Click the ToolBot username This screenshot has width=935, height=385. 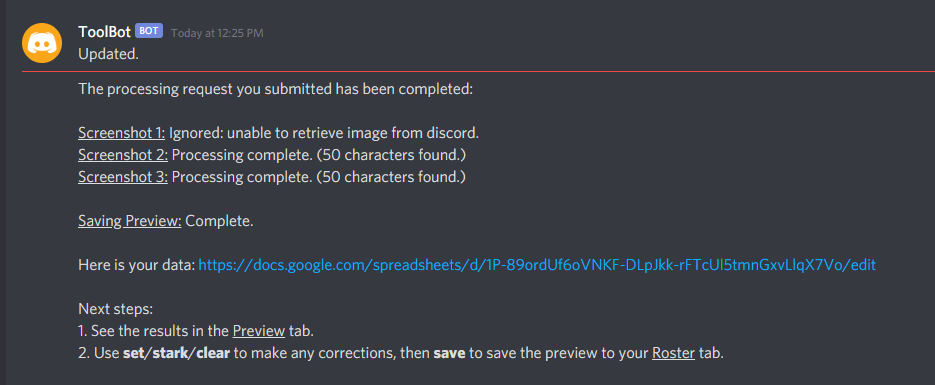point(104,32)
